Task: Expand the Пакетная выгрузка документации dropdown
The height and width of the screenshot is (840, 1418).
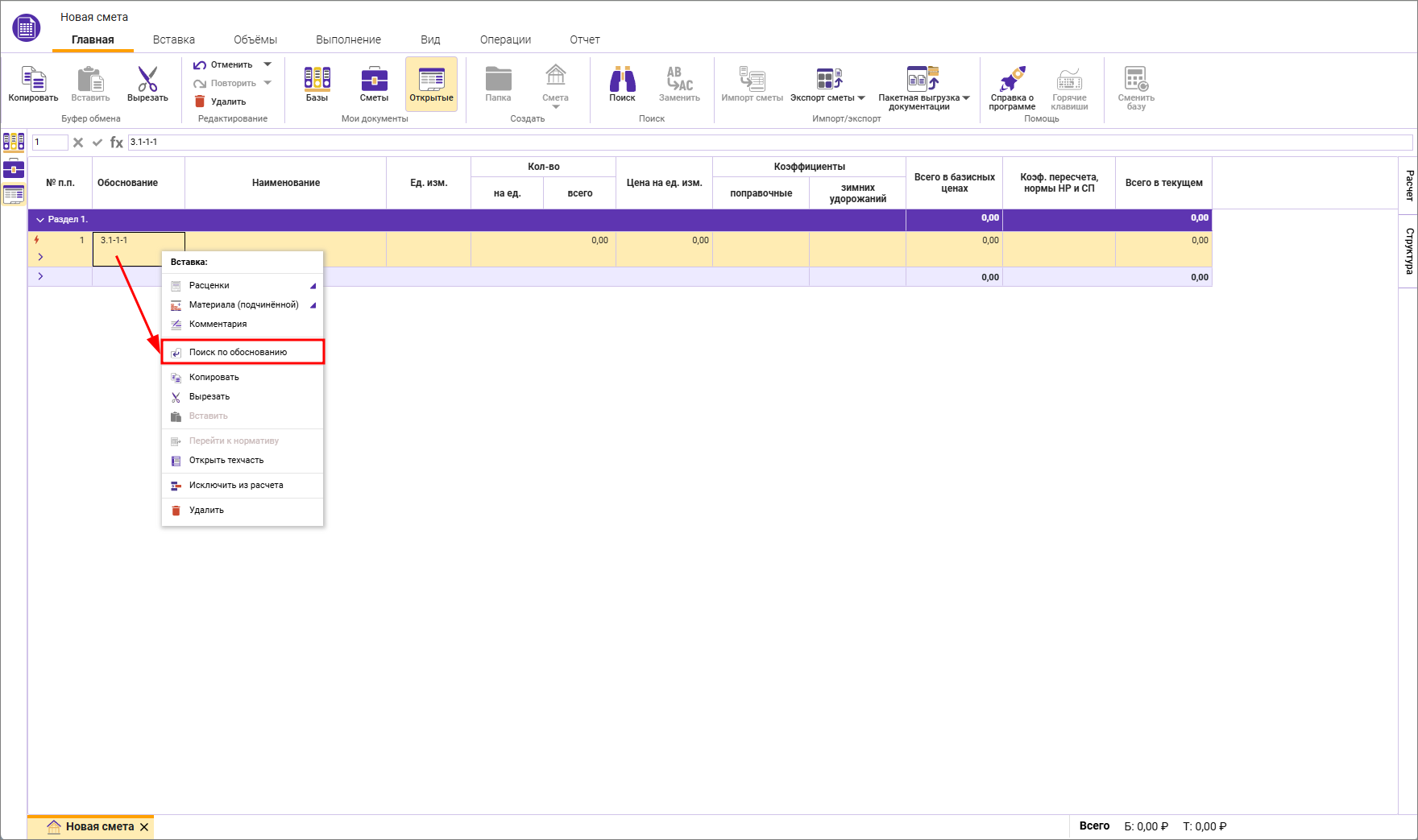Action: (966, 98)
